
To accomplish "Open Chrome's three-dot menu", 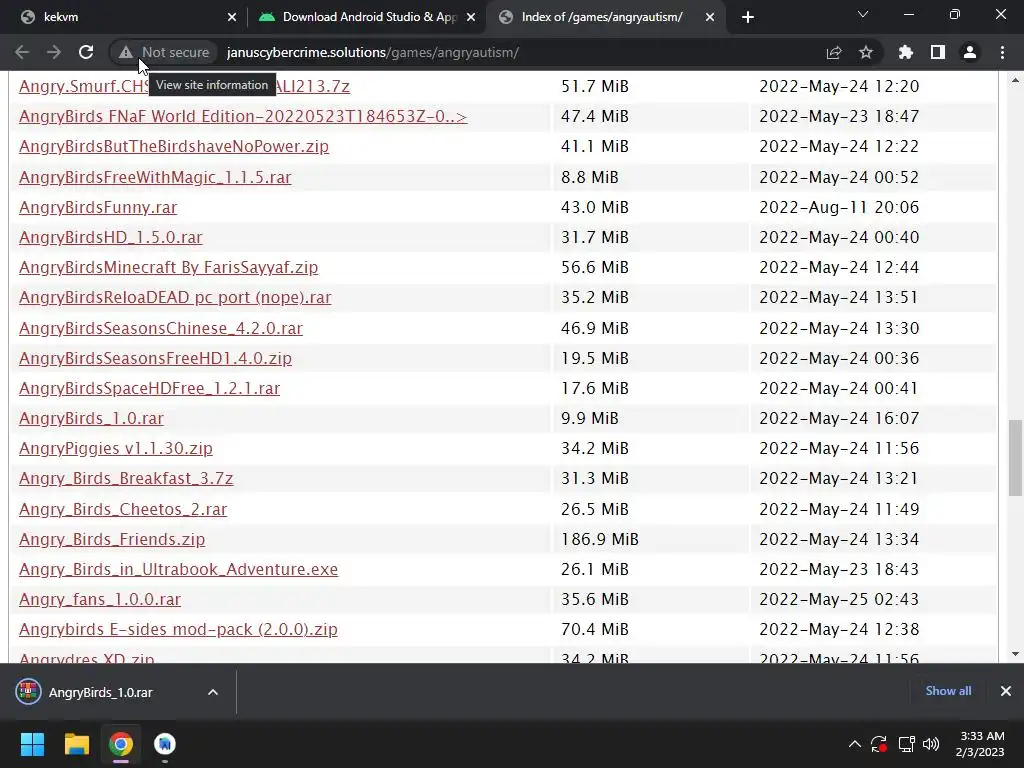I will click(1002, 52).
